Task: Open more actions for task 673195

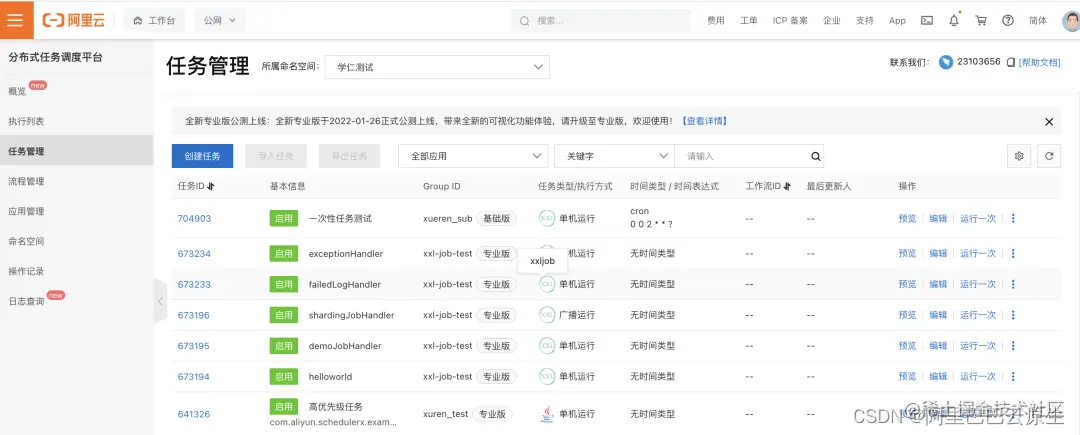Action: click(x=1012, y=346)
